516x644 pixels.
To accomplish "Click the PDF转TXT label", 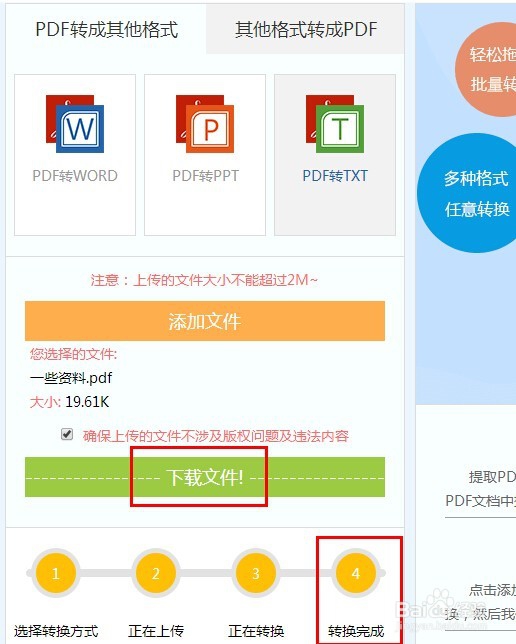I will click(x=335, y=176).
